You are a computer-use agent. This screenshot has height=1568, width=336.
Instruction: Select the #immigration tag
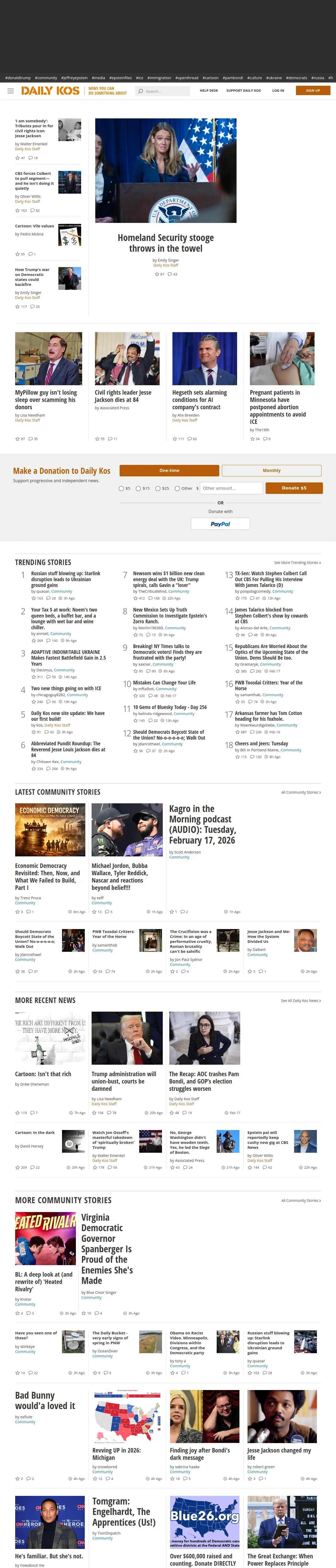click(159, 78)
